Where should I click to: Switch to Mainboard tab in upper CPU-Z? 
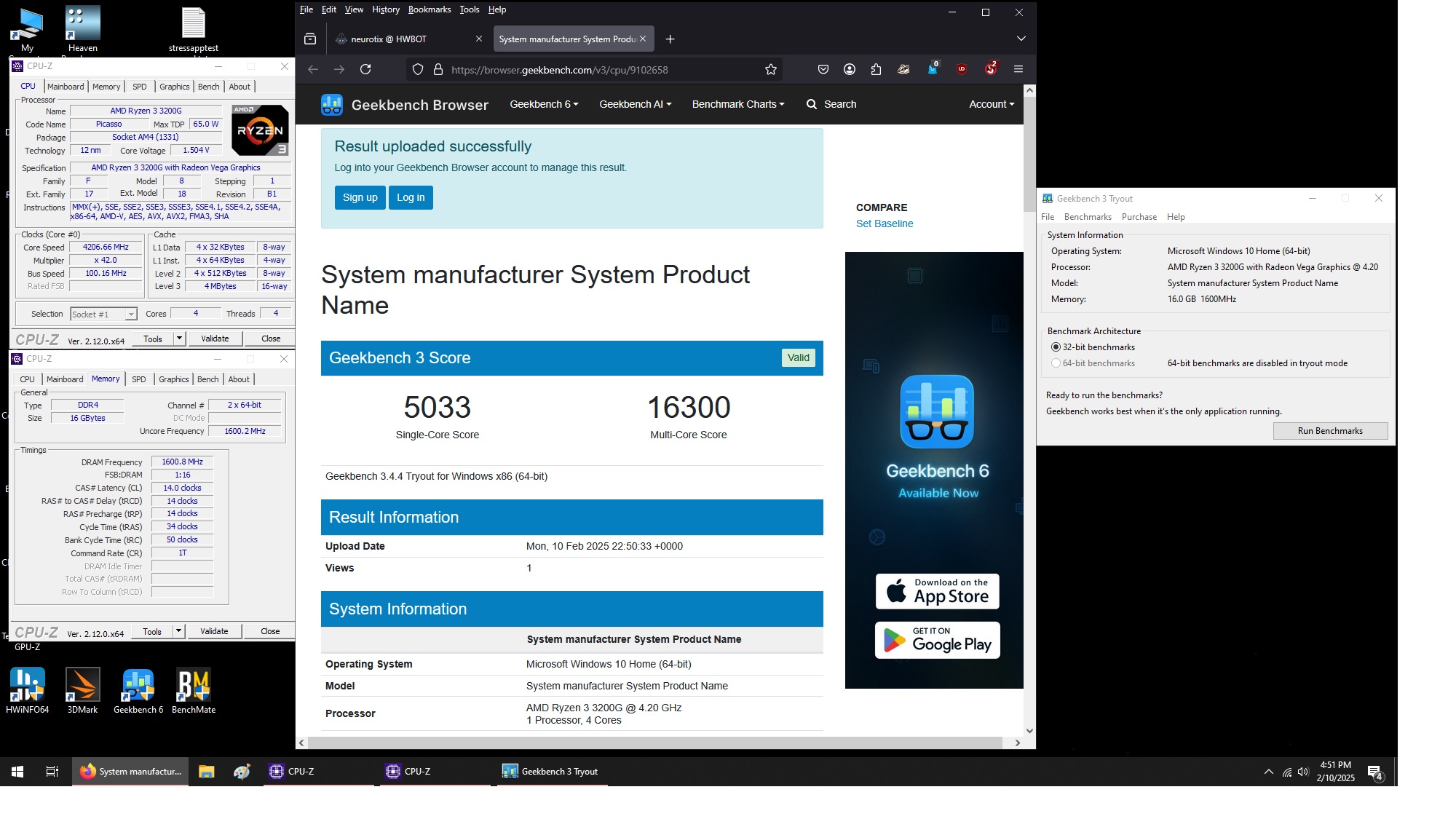[x=66, y=87]
